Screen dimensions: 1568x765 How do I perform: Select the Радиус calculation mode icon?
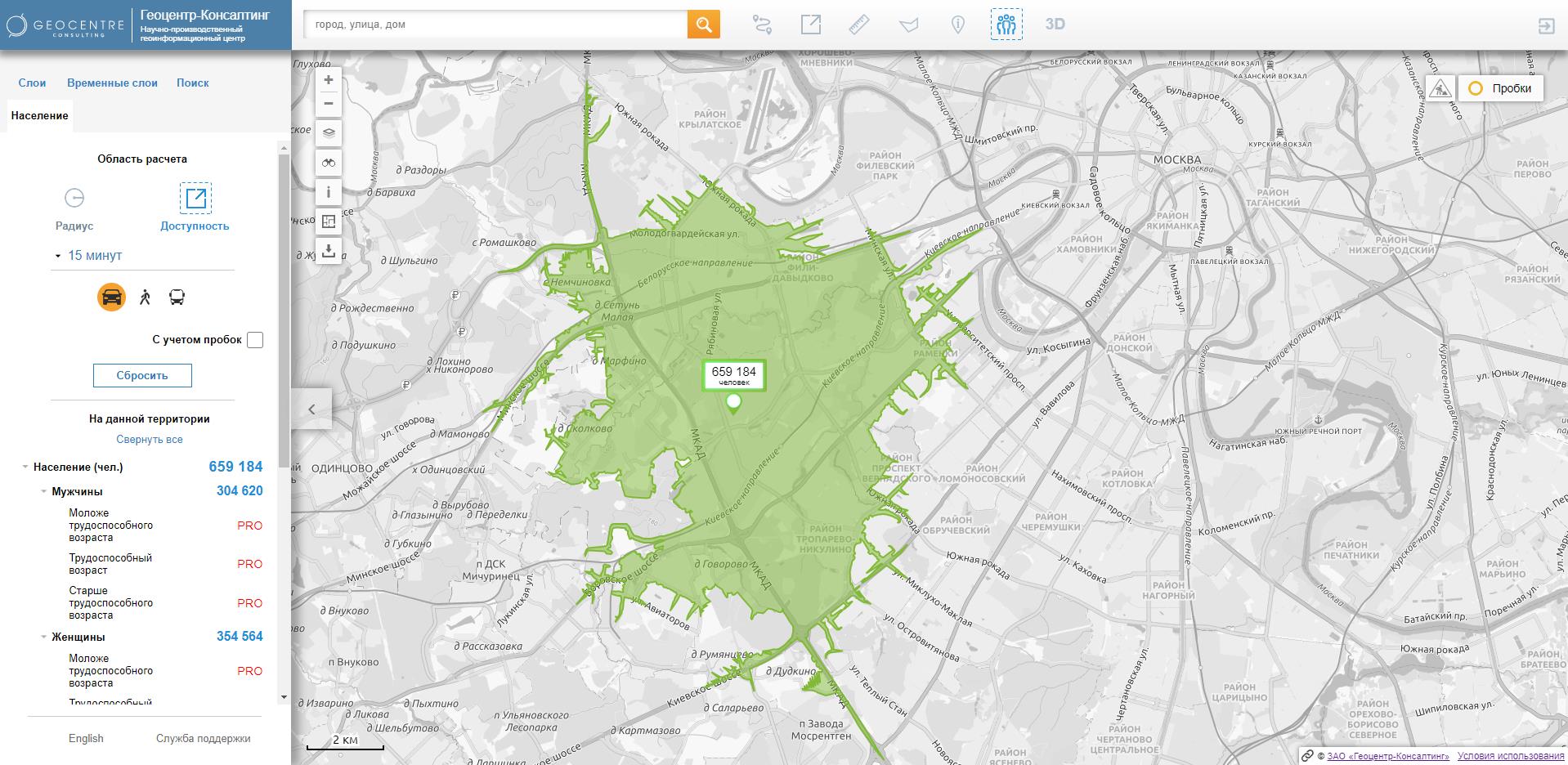tap(74, 198)
